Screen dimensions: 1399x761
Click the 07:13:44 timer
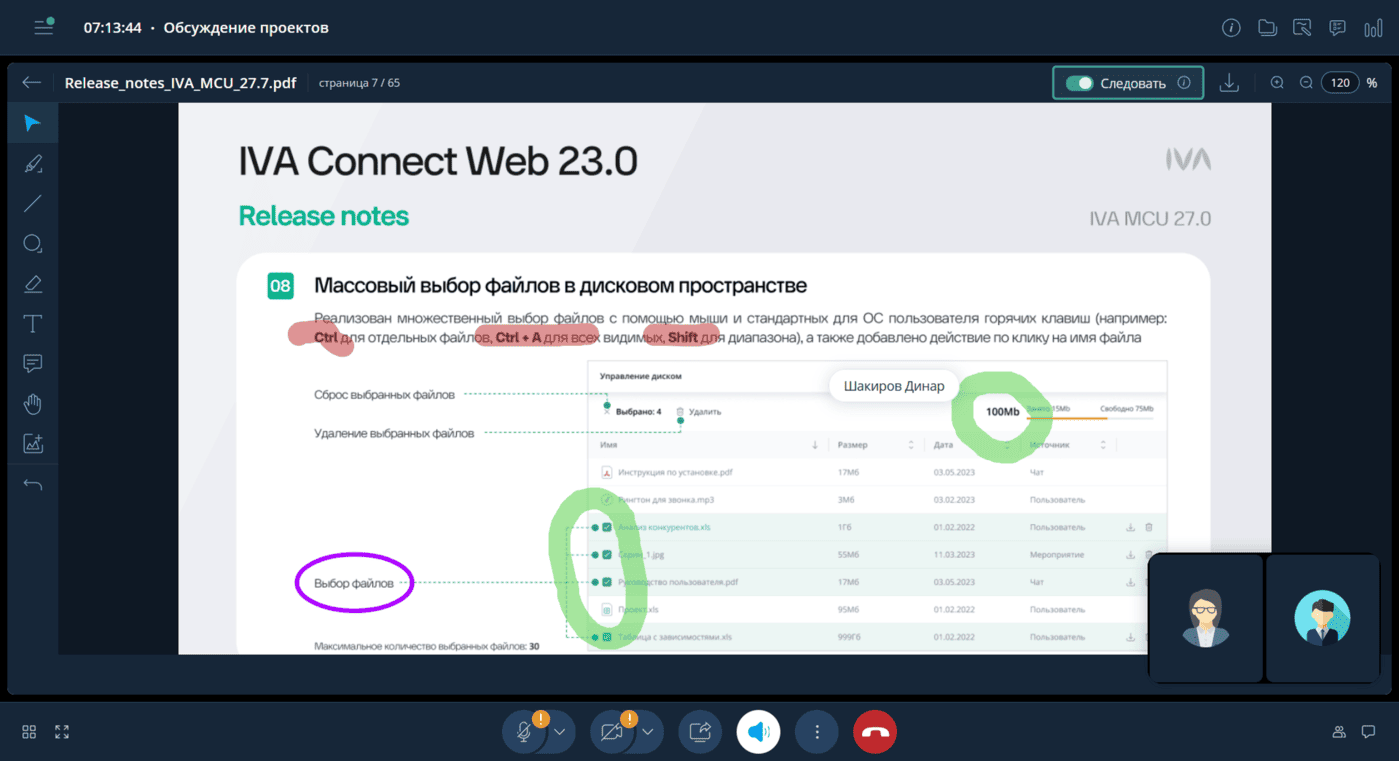tap(112, 28)
